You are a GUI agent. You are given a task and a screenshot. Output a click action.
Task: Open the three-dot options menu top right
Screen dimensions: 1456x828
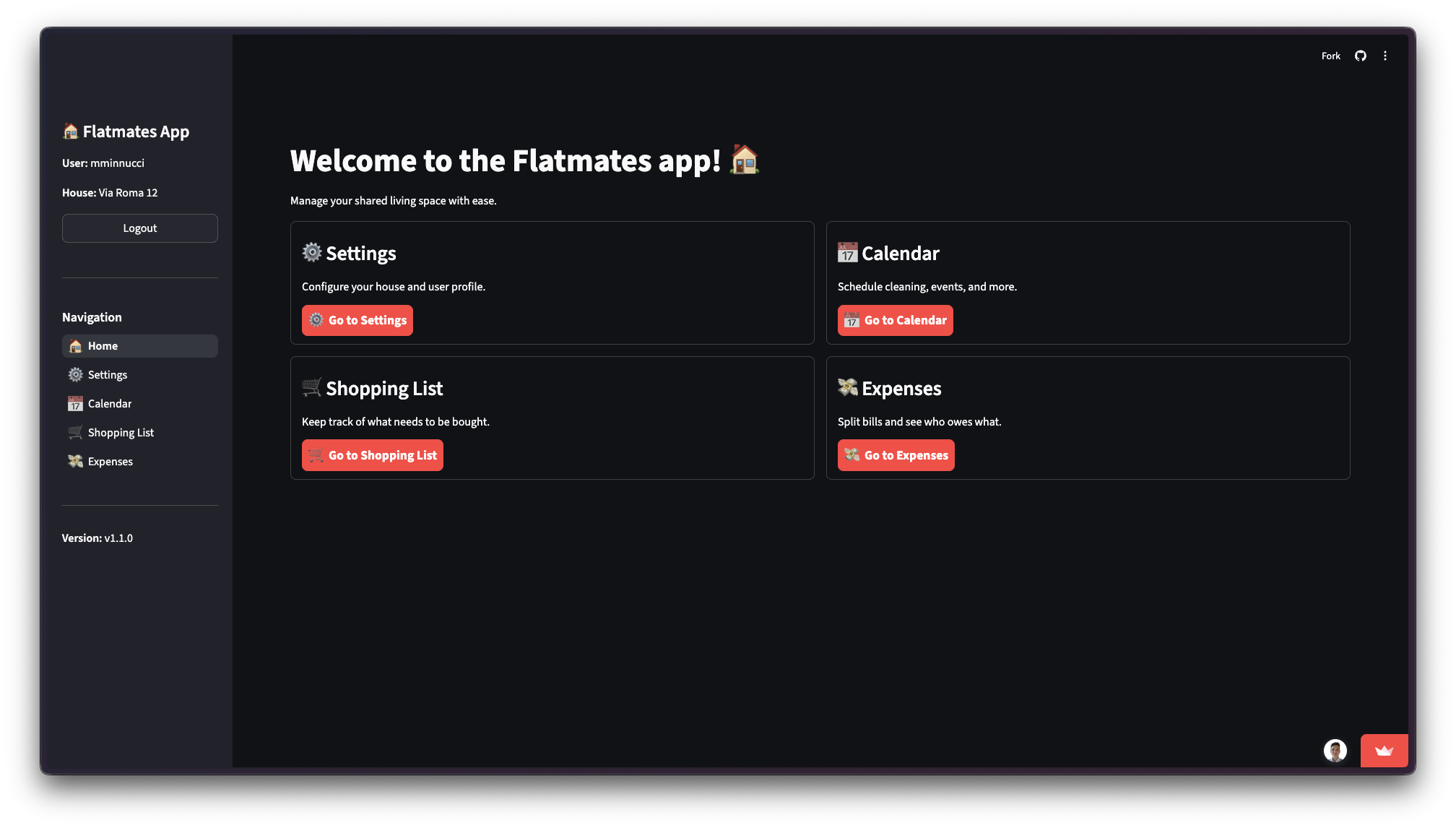[1385, 55]
